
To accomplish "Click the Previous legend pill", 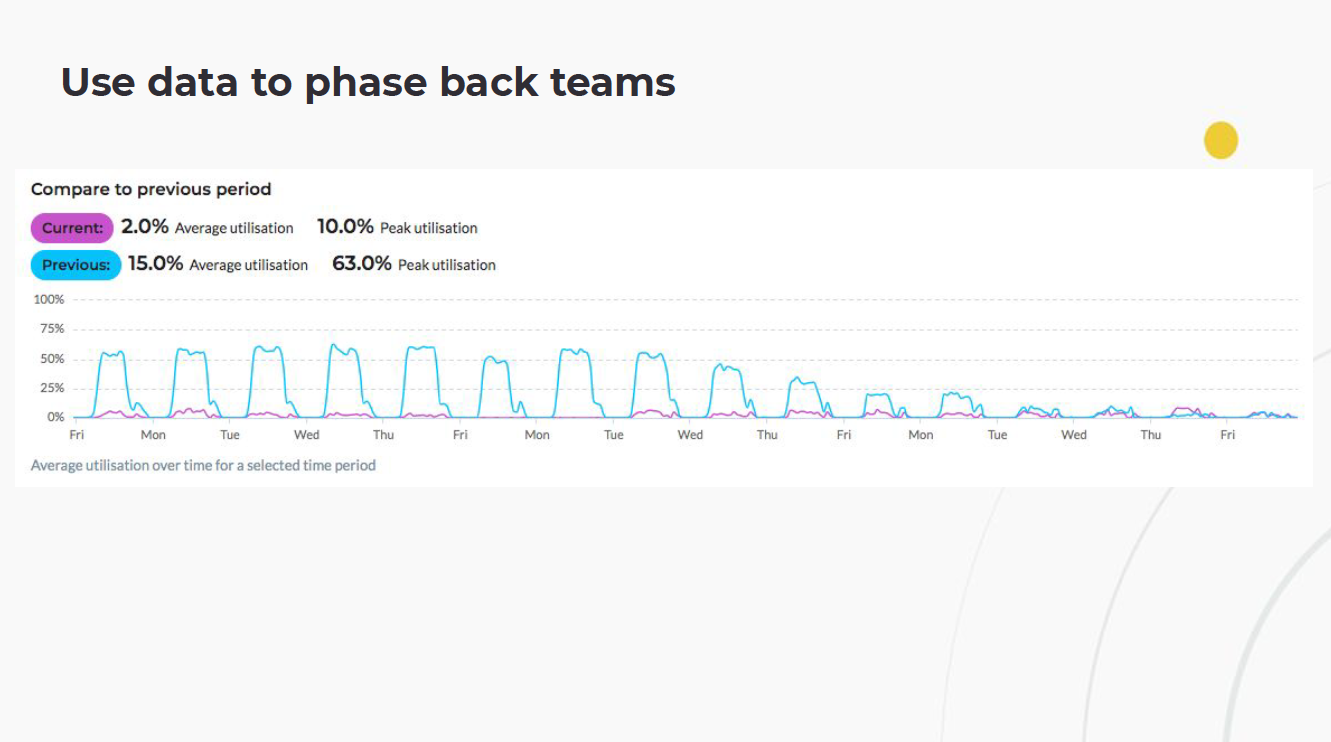I will pyautogui.click(x=76, y=265).
